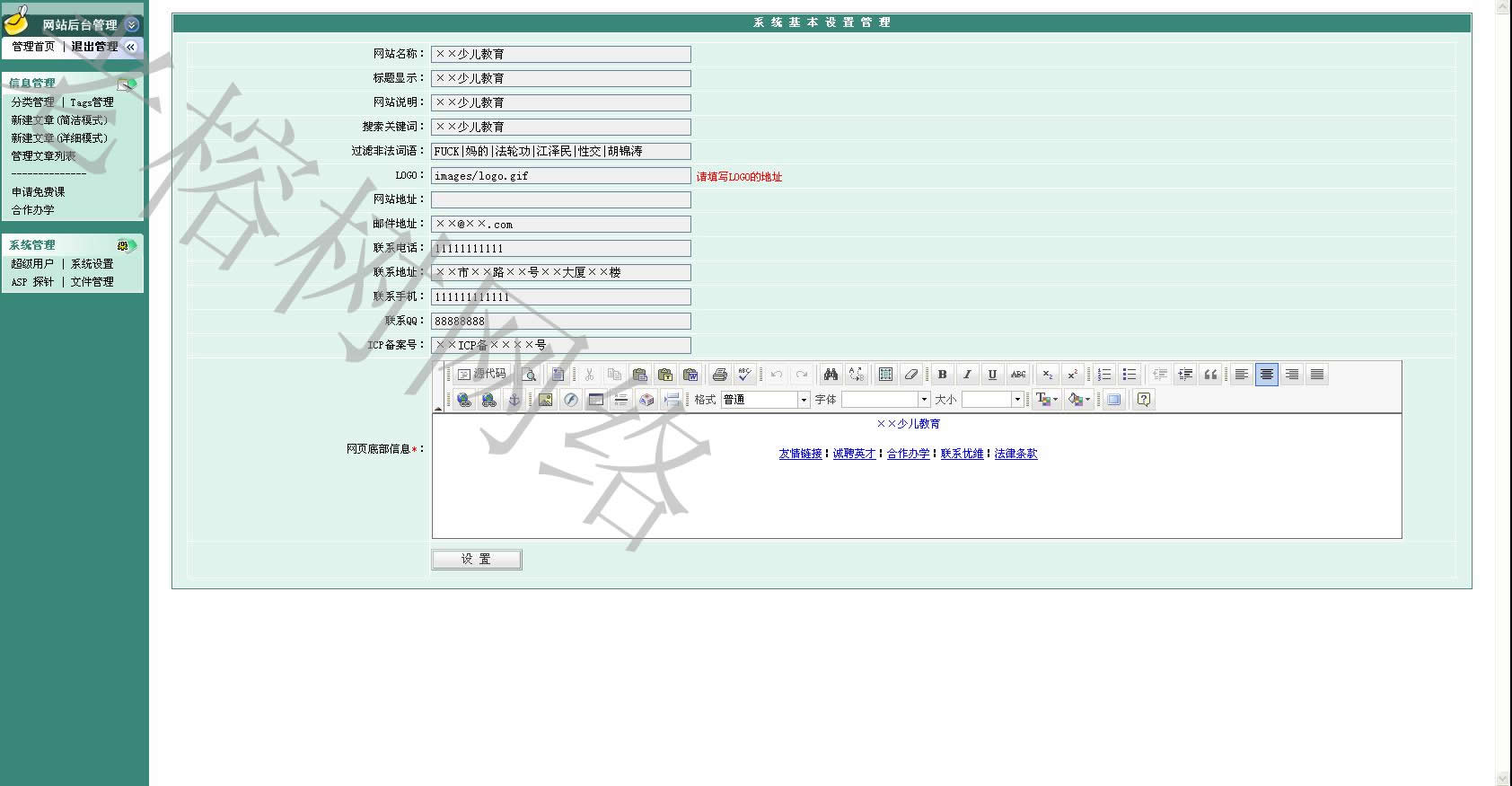Collapse the sidebar with the « button
The height and width of the screenshot is (786, 1512).
point(131,47)
